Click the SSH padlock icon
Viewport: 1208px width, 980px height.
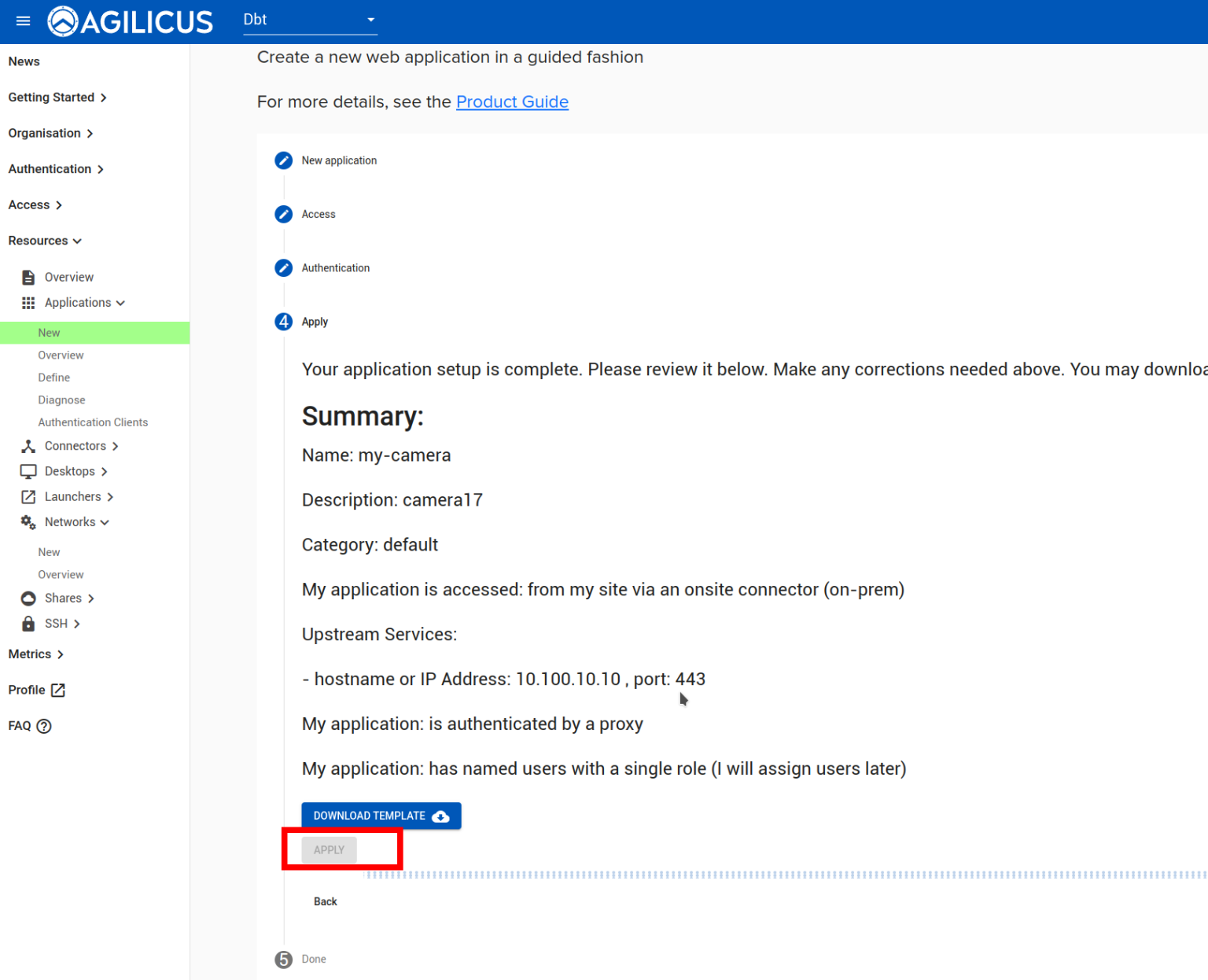[x=28, y=623]
